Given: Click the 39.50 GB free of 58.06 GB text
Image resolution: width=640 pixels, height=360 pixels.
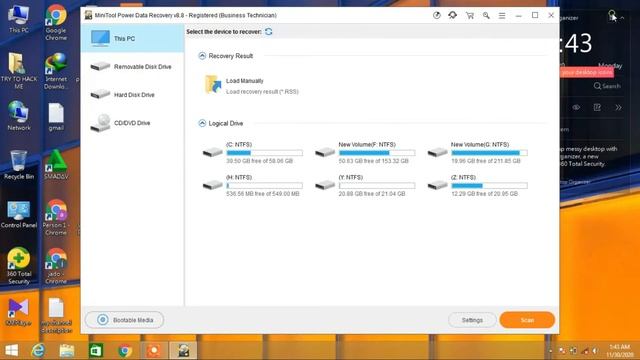Looking at the screenshot, I should [260, 161].
